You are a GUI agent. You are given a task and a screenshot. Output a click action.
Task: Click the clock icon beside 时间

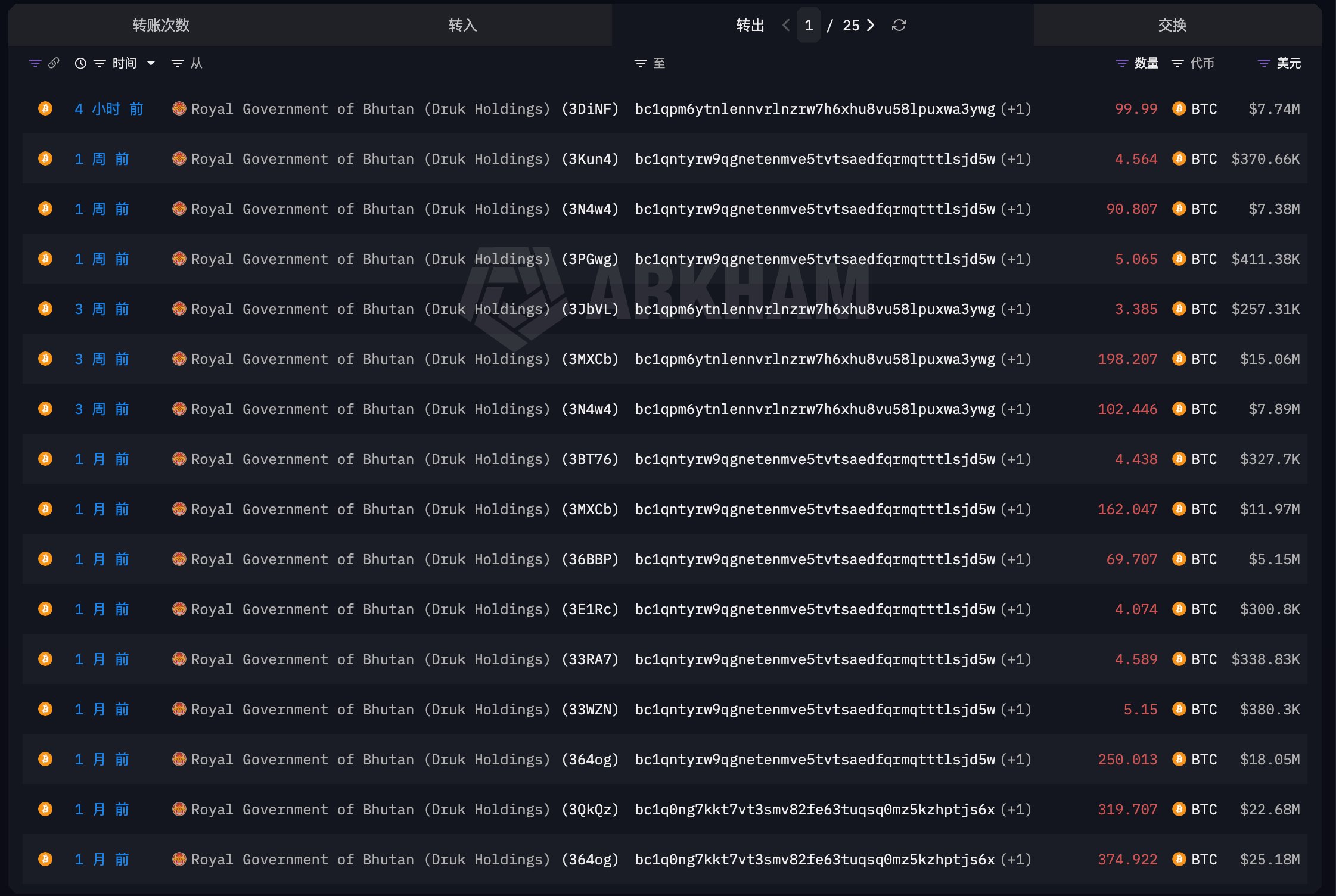click(80, 63)
